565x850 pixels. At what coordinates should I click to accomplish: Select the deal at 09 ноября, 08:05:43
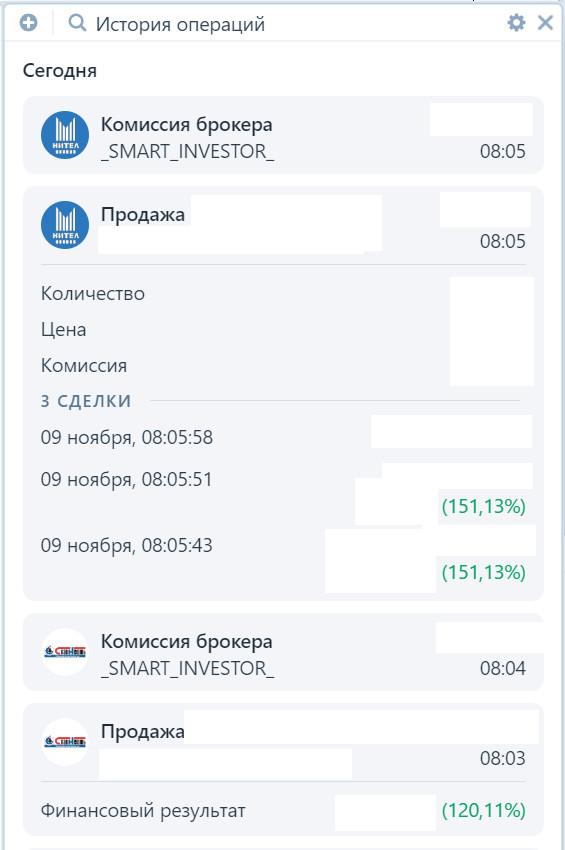283,558
